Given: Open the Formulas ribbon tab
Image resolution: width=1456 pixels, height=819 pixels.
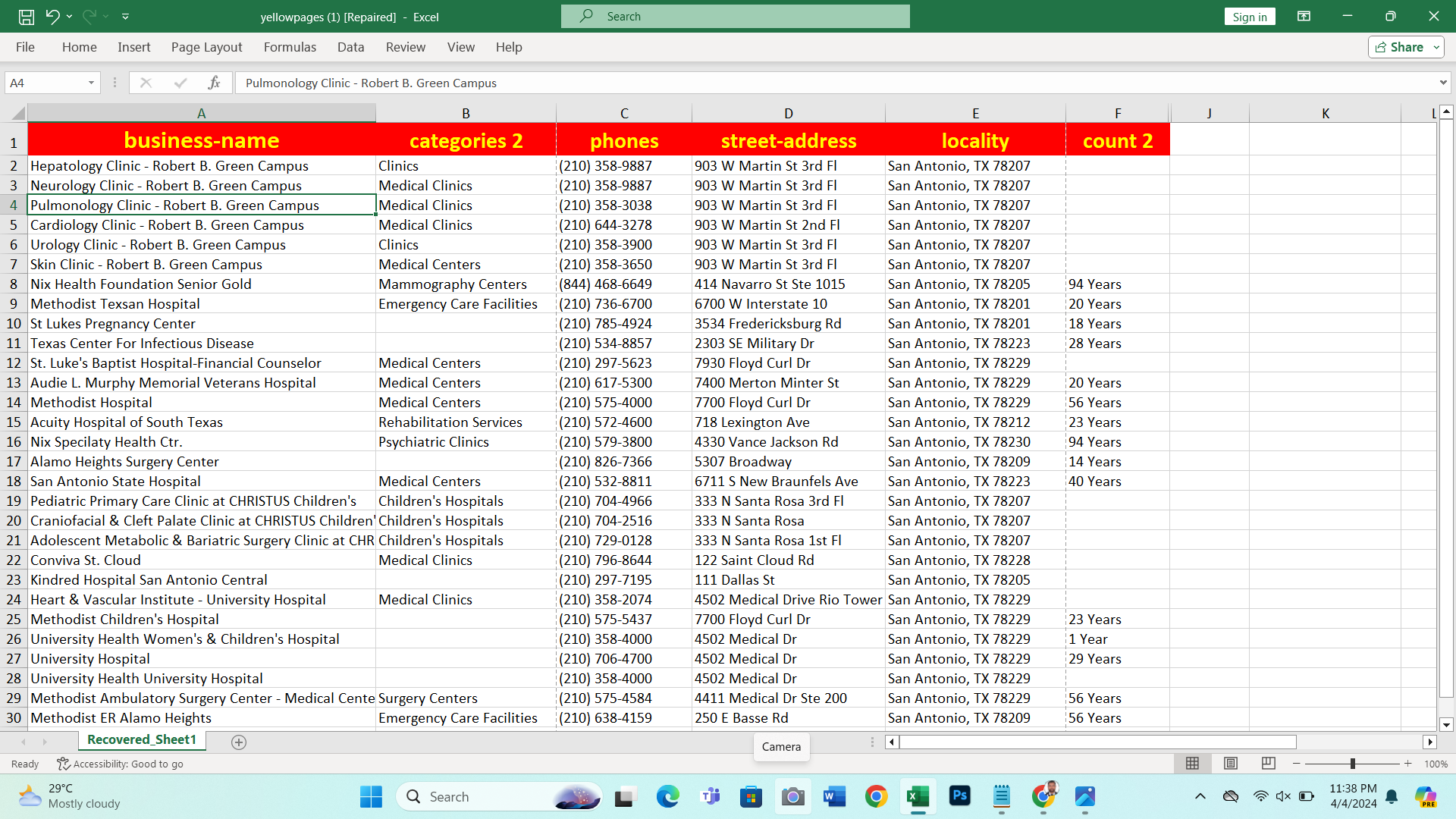Looking at the screenshot, I should [290, 47].
